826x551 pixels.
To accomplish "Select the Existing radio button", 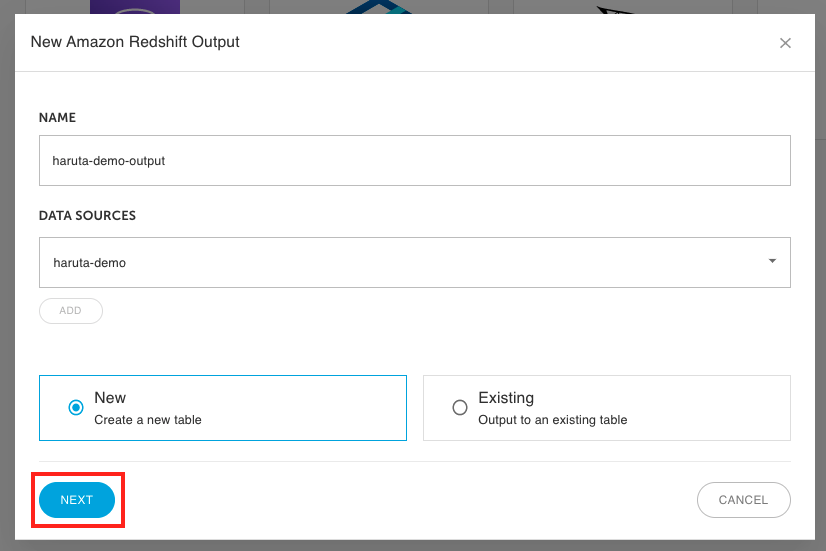I will point(460,407).
